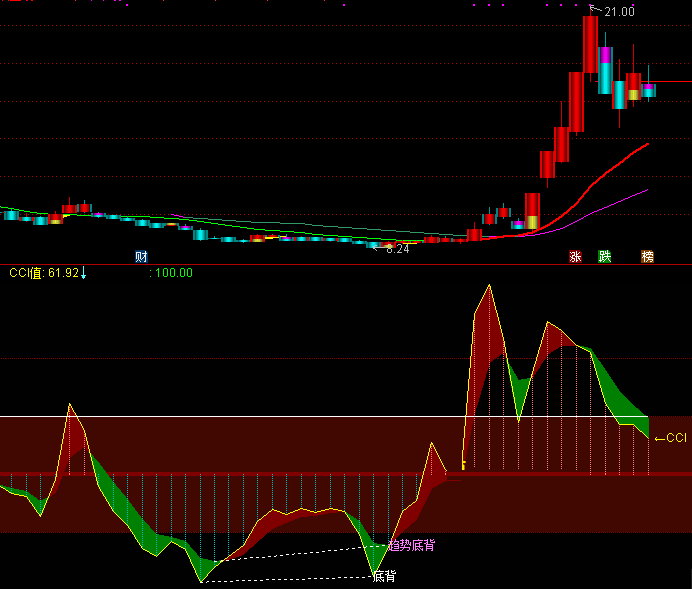Click the 8.24 low price label
The image size is (692, 589).
[398, 249]
